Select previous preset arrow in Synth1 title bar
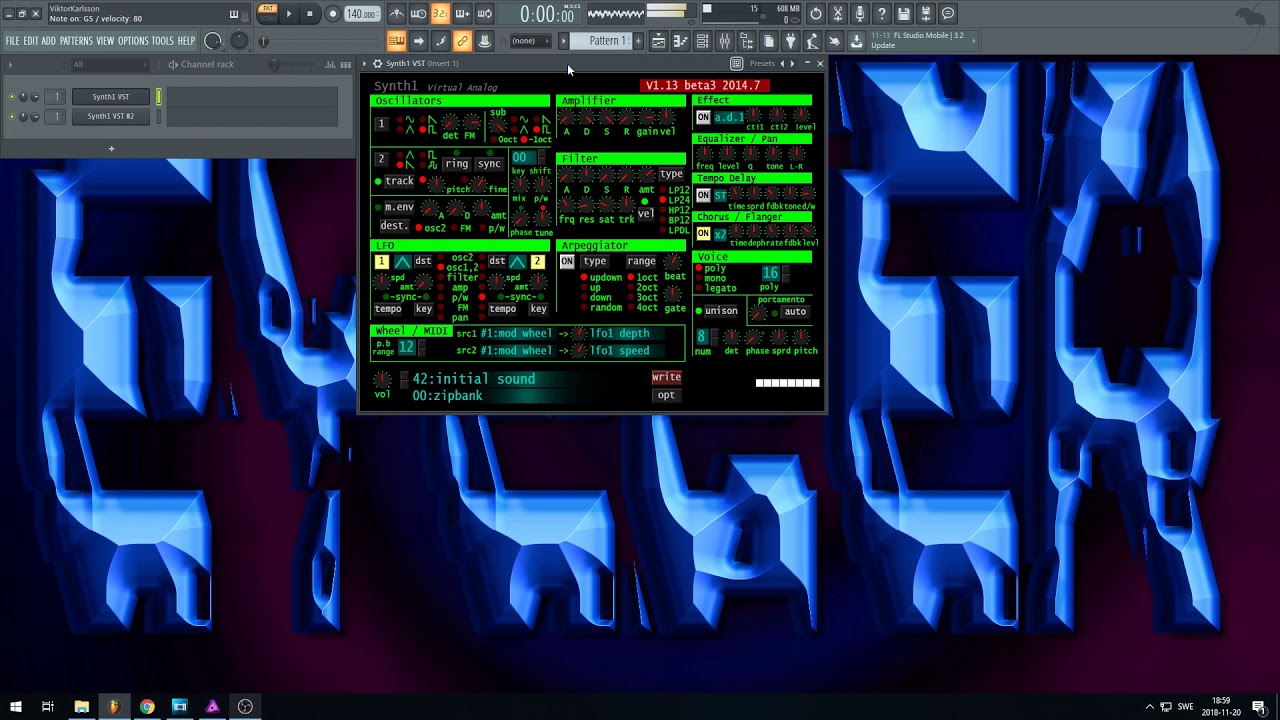Image resolution: width=1280 pixels, height=720 pixels. [782, 64]
